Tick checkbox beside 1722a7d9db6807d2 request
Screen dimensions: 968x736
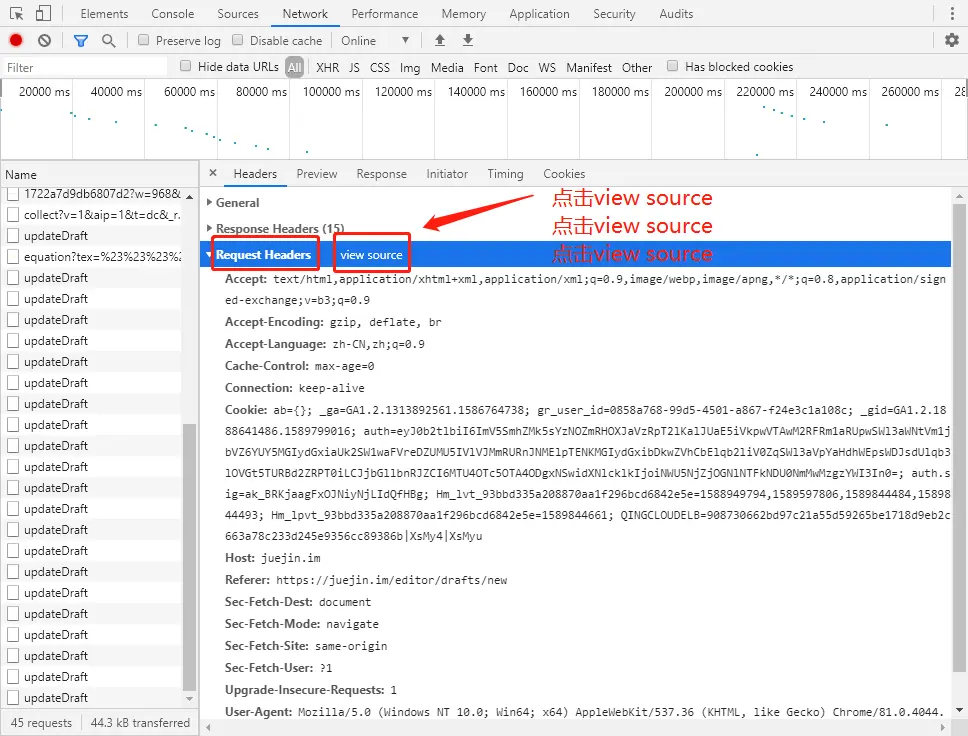12,194
